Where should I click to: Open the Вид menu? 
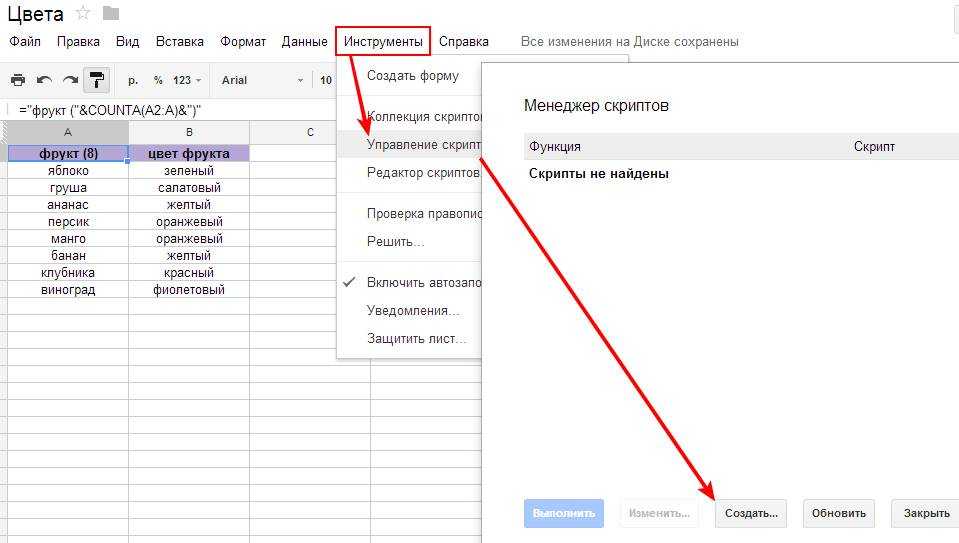coord(128,42)
